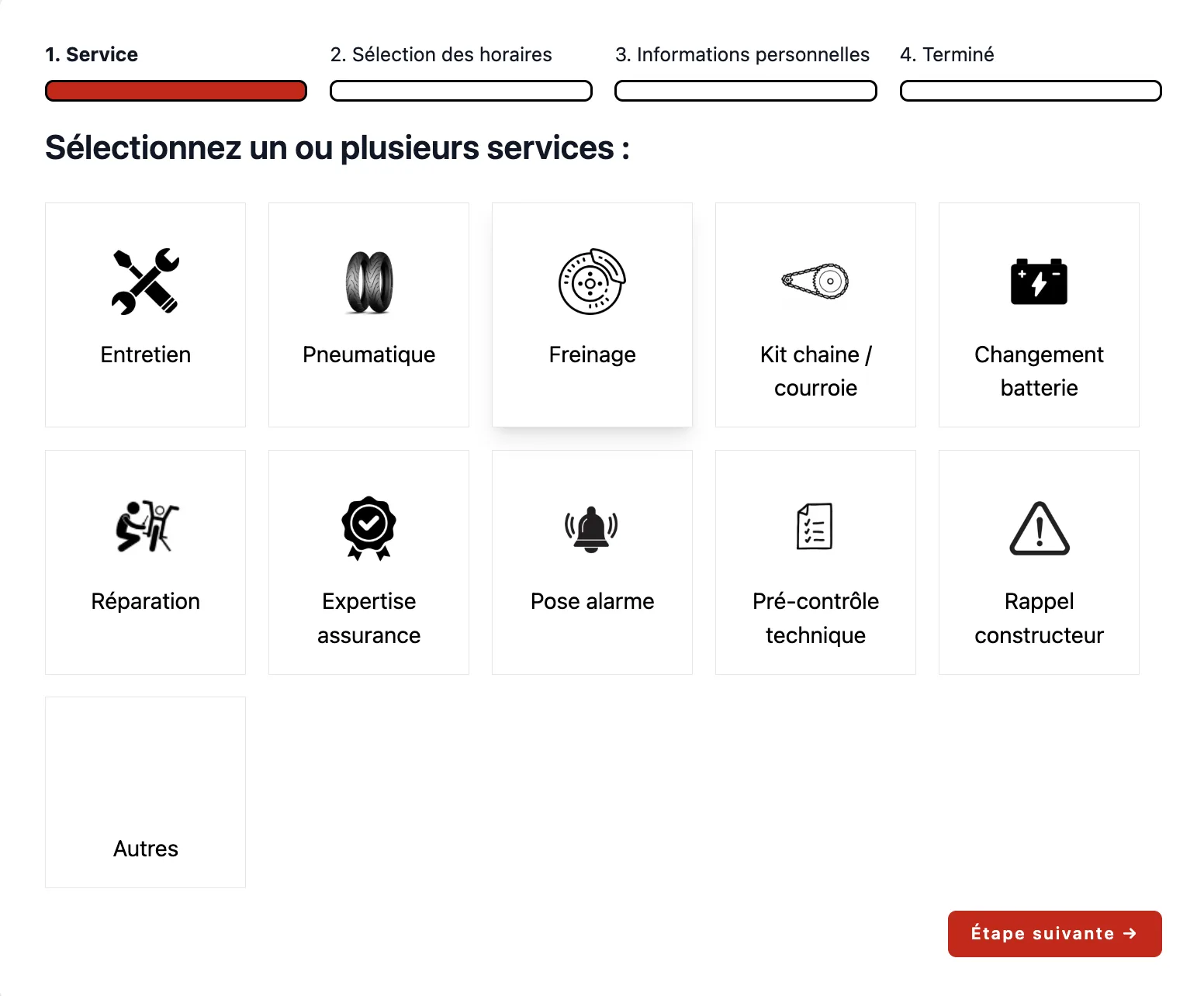Click the red Service progress bar

click(x=176, y=91)
